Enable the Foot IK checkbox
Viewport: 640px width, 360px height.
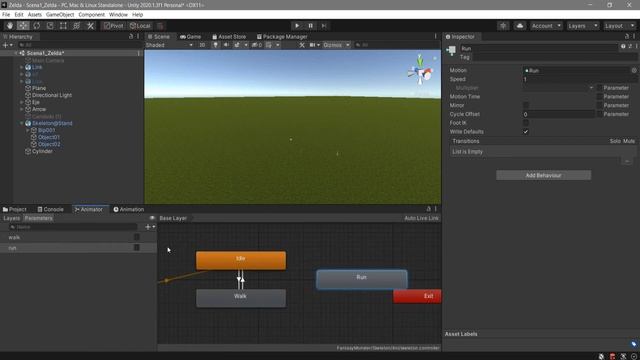pos(526,123)
